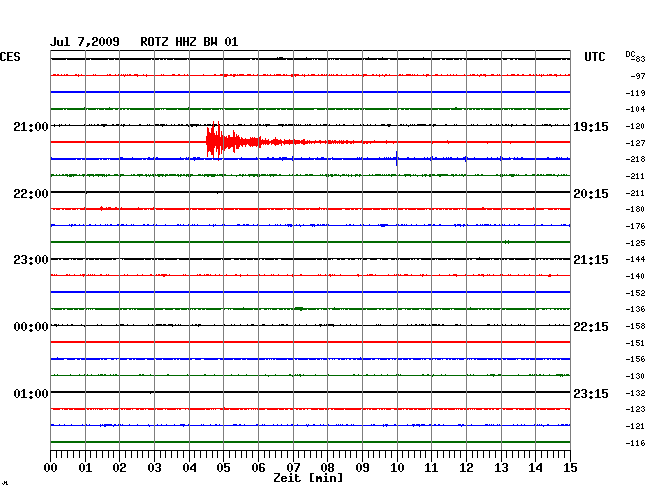Image resolution: width=650 pixels, height=494 pixels.
Task: Click the 05 minute axis label
Action: (x=223, y=468)
